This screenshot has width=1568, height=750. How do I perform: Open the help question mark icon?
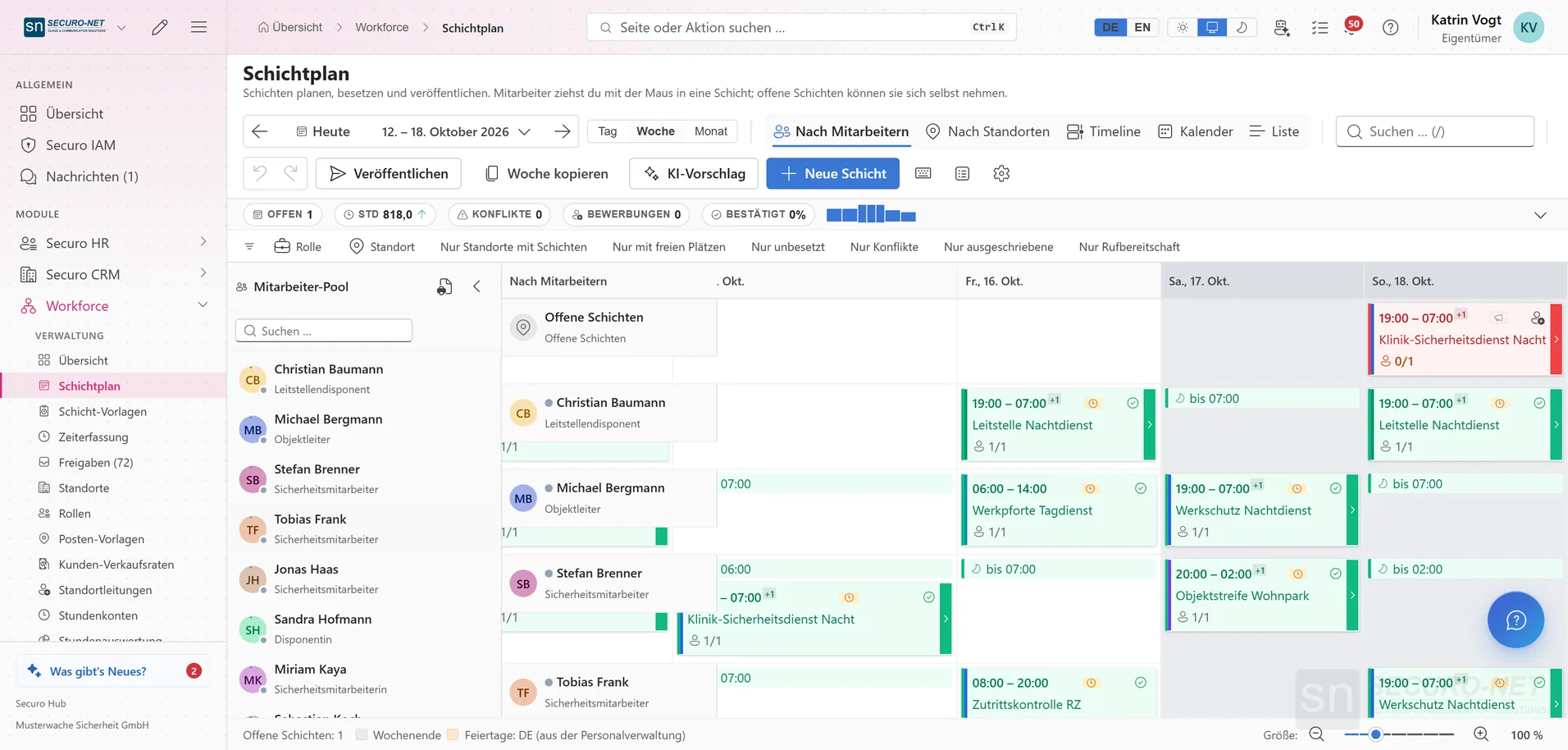coord(1390,27)
